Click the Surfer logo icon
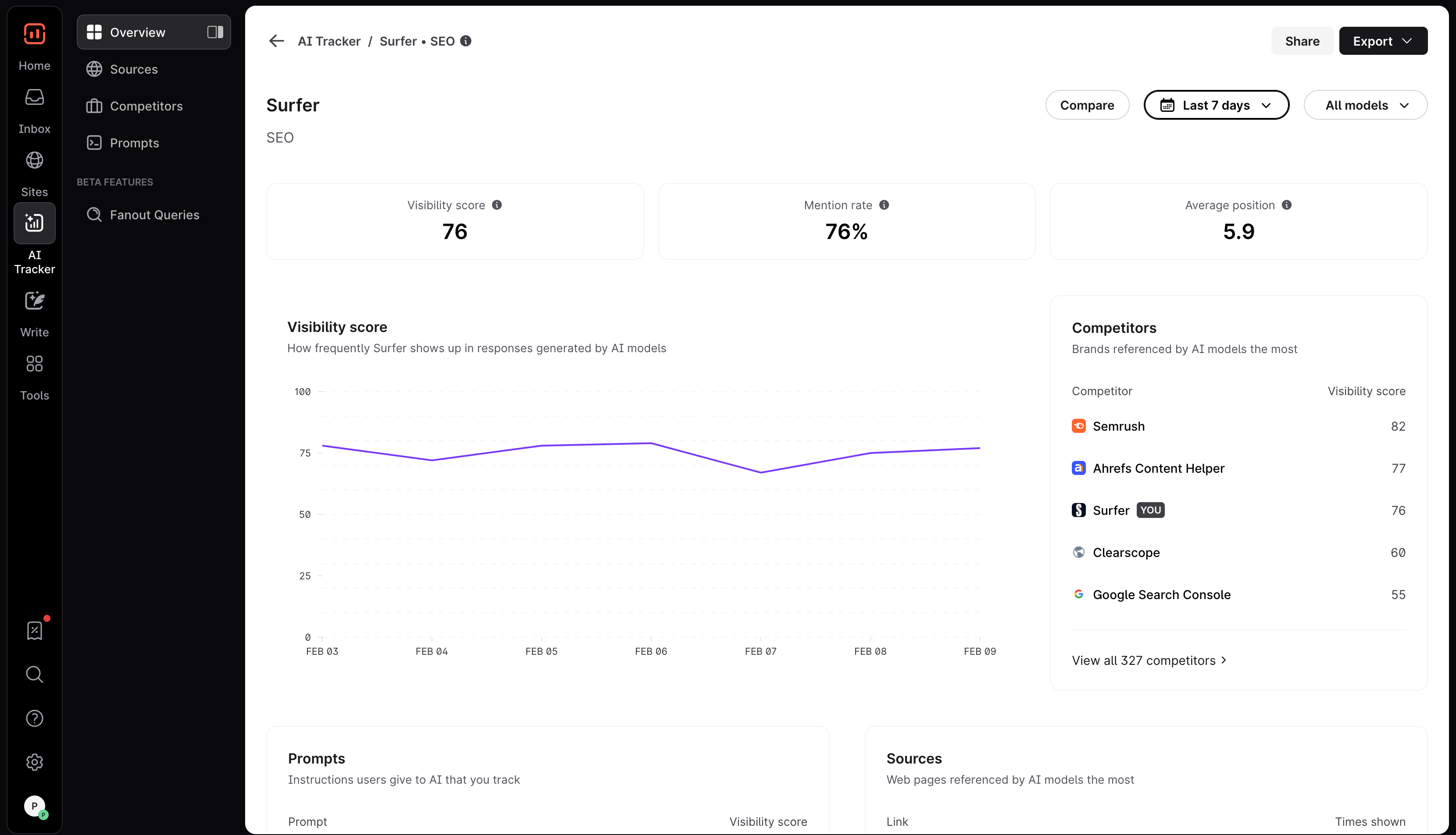Image resolution: width=1456 pixels, height=835 pixels. (34, 33)
